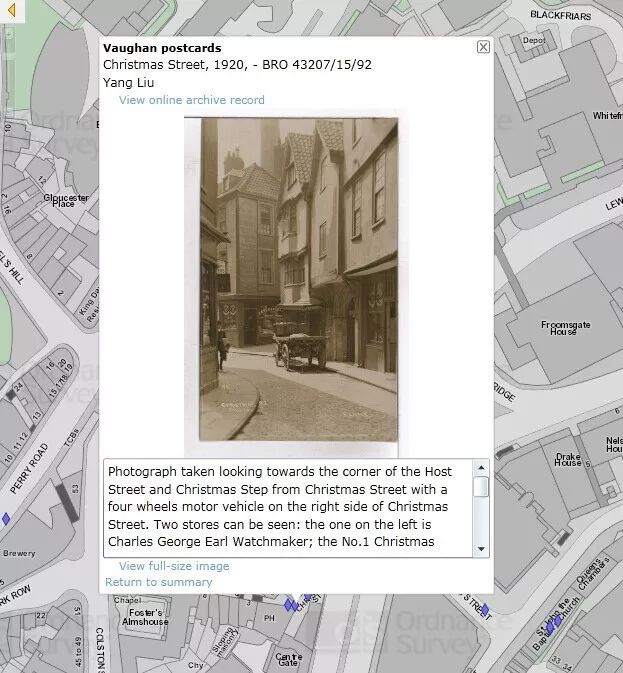
Task: Click the 'Yang Liu' author text
Action: click(x=128, y=82)
